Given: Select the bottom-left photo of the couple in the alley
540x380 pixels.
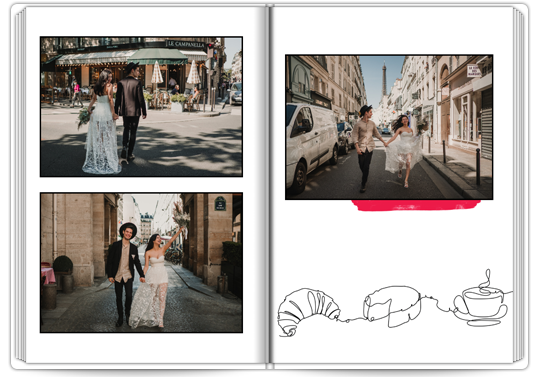Looking at the screenshot, I should [141, 263].
